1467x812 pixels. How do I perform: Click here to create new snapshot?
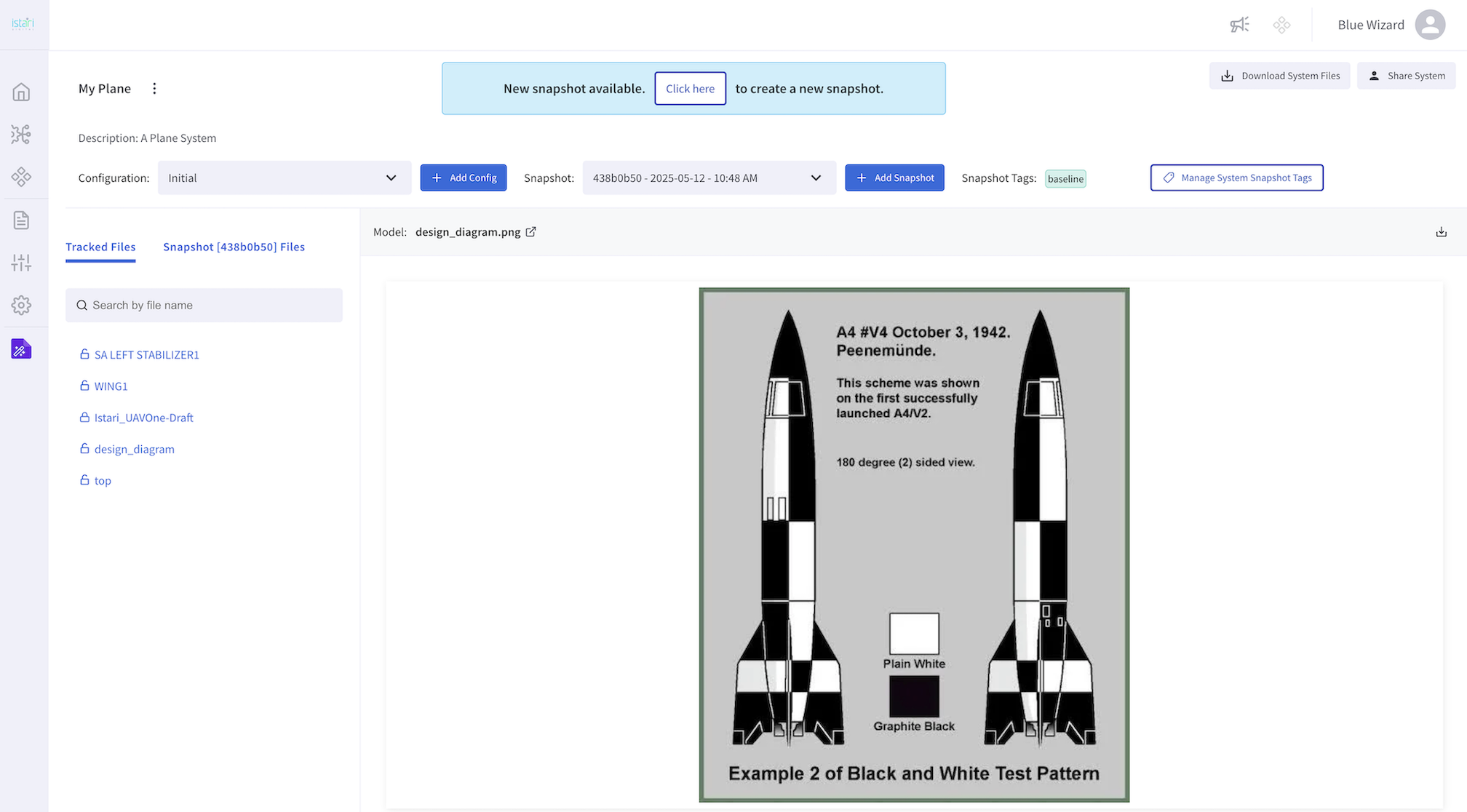point(690,89)
